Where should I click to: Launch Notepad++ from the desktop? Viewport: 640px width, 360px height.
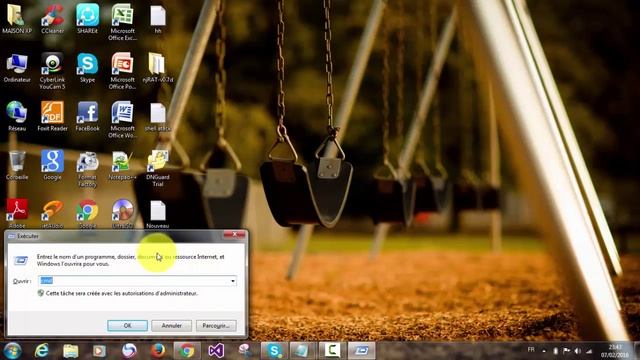coord(122,165)
